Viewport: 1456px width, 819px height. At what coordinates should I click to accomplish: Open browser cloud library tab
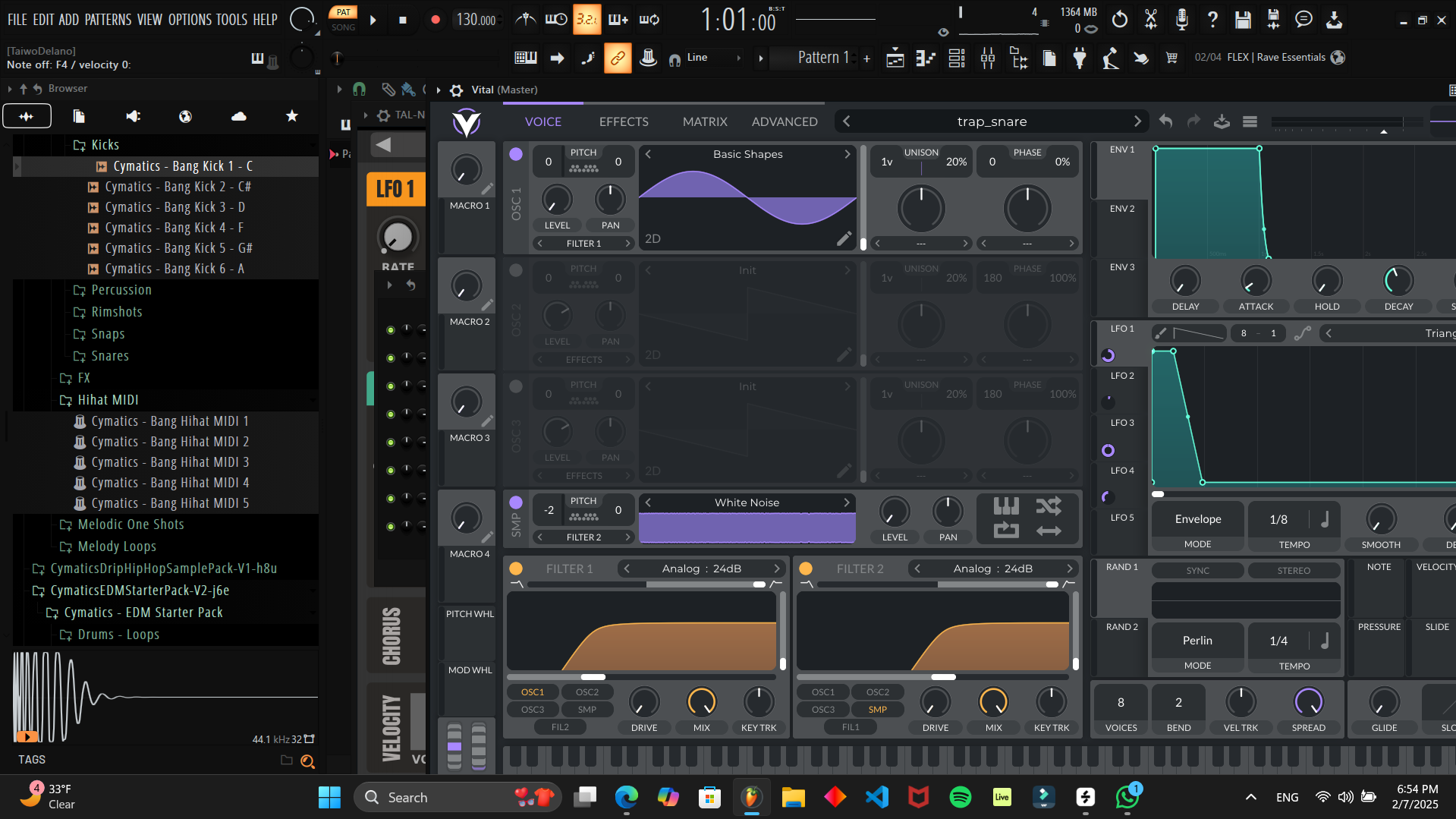click(x=238, y=116)
